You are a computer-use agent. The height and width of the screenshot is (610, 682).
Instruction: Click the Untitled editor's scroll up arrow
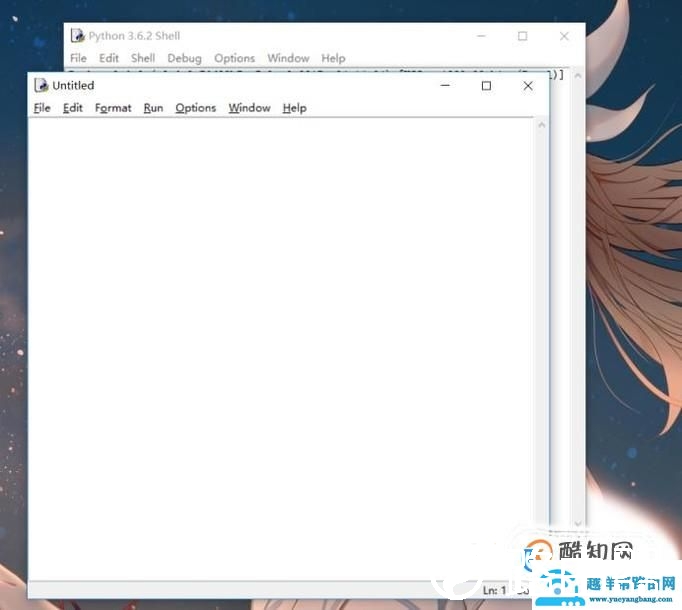point(542,125)
